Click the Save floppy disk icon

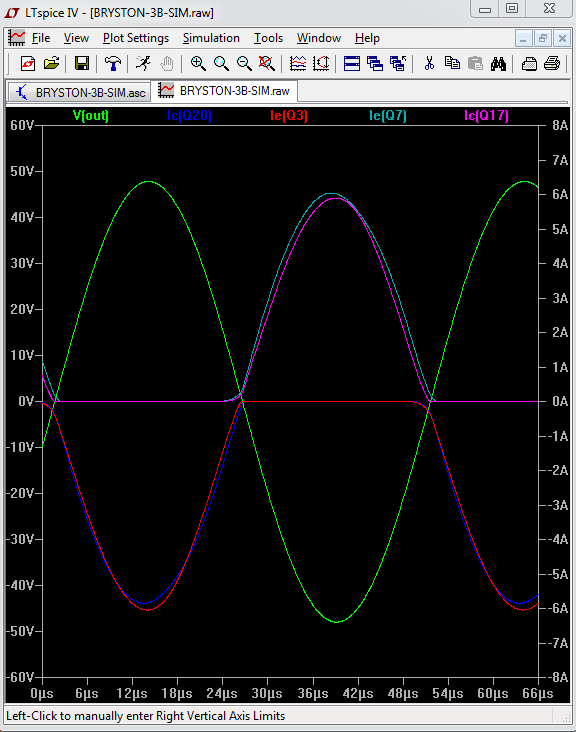pos(82,63)
